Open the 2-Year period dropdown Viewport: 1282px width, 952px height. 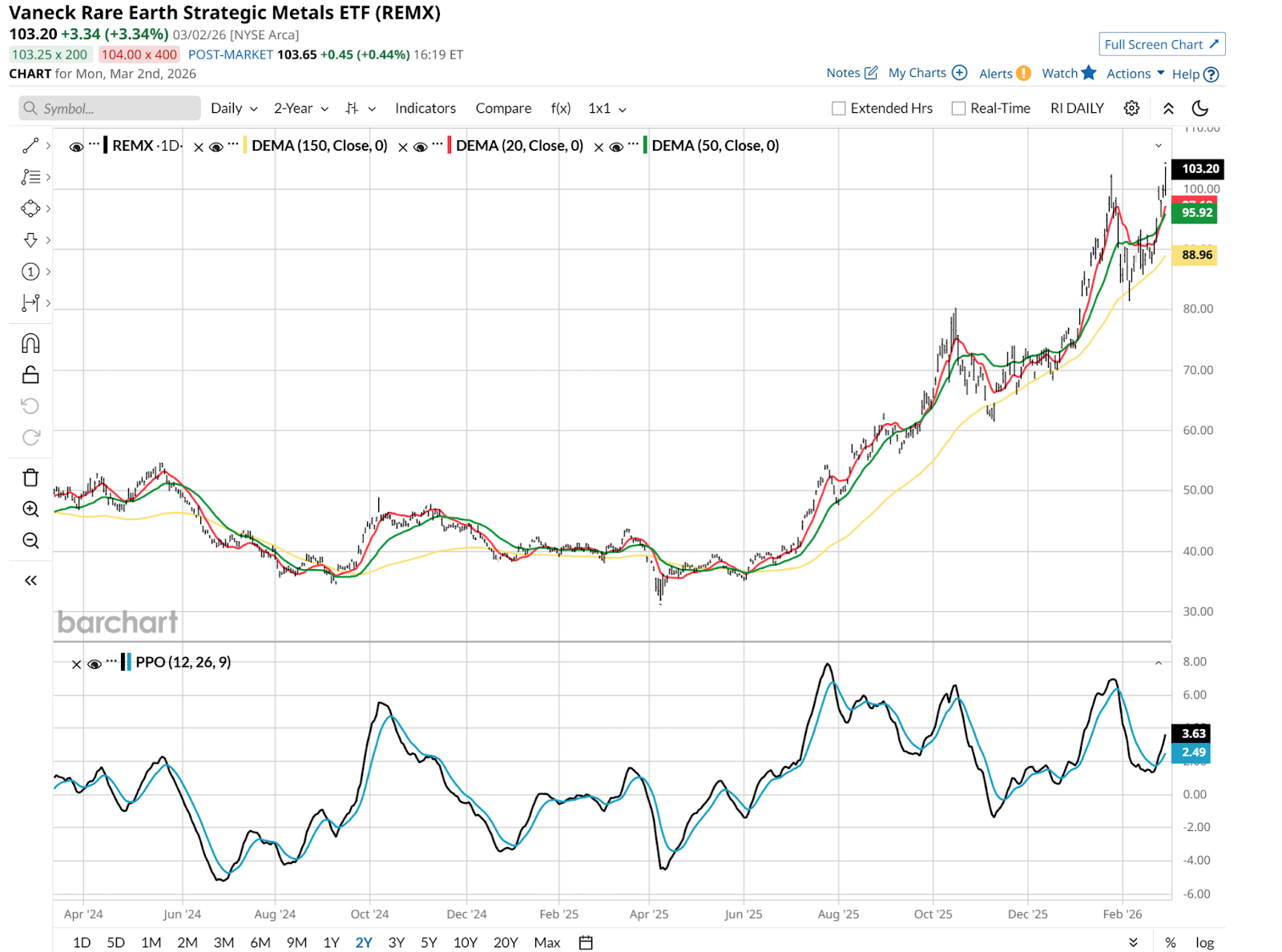(x=301, y=108)
